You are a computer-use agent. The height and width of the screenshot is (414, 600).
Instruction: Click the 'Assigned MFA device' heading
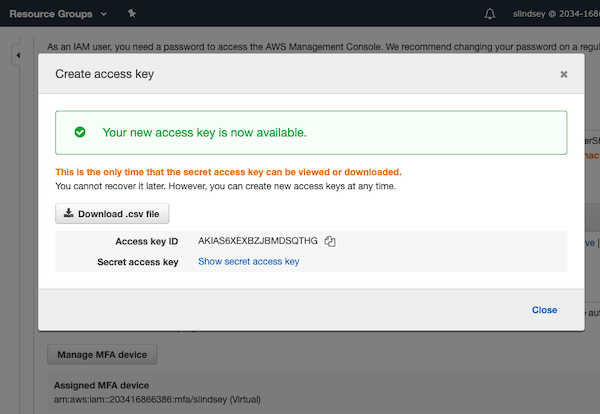pos(101,385)
